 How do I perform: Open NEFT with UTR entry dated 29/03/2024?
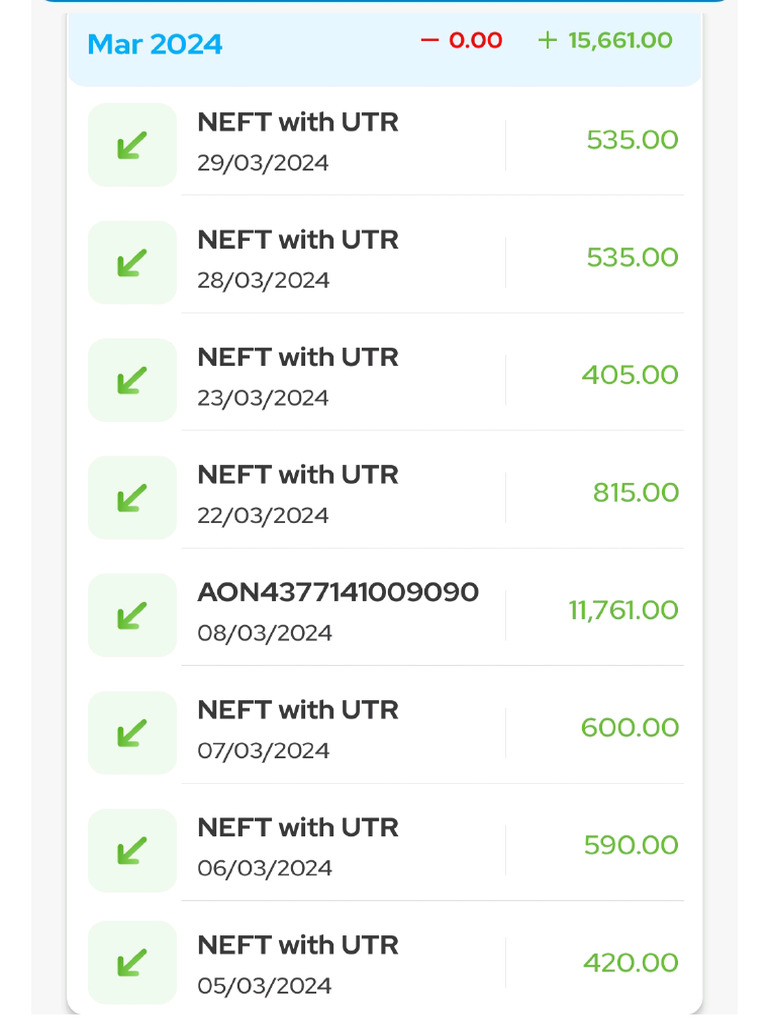click(298, 123)
